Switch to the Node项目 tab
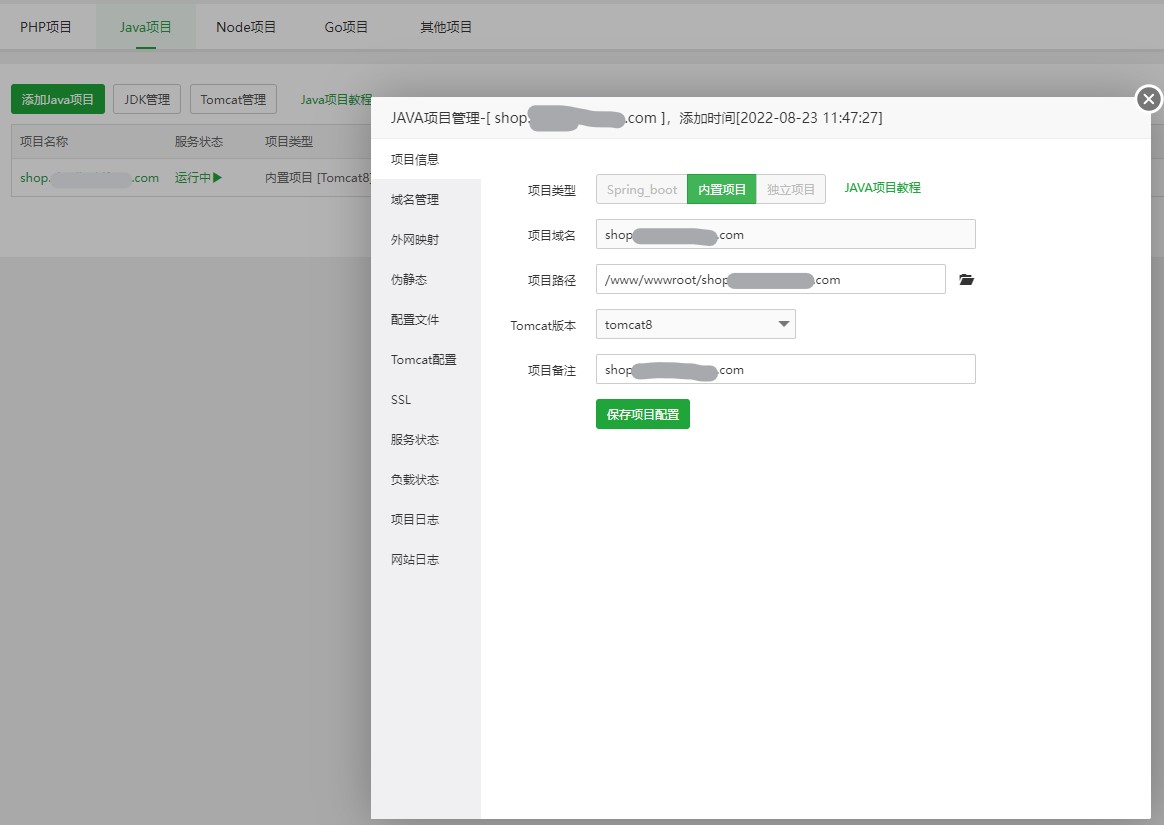The image size is (1164, 825). pyautogui.click(x=246, y=27)
